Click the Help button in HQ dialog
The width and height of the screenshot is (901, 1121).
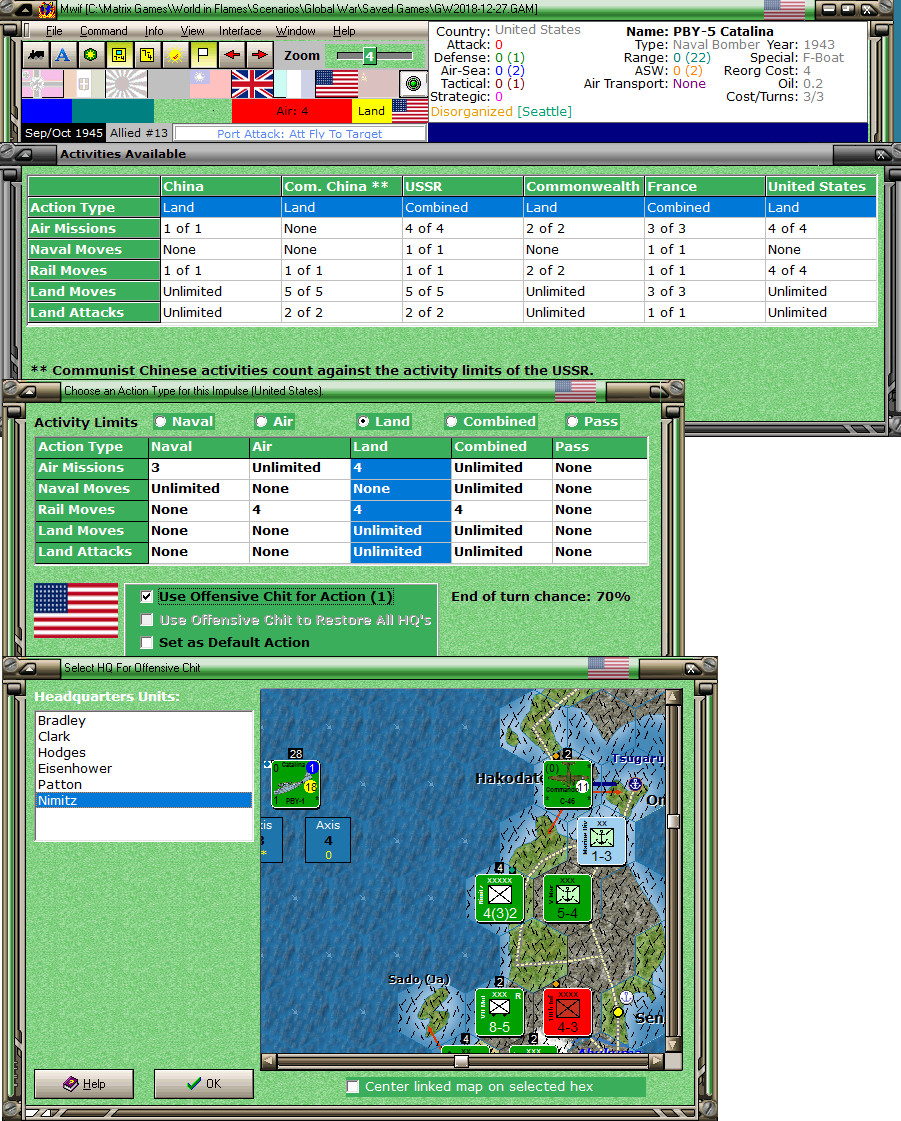point(84,1084)
